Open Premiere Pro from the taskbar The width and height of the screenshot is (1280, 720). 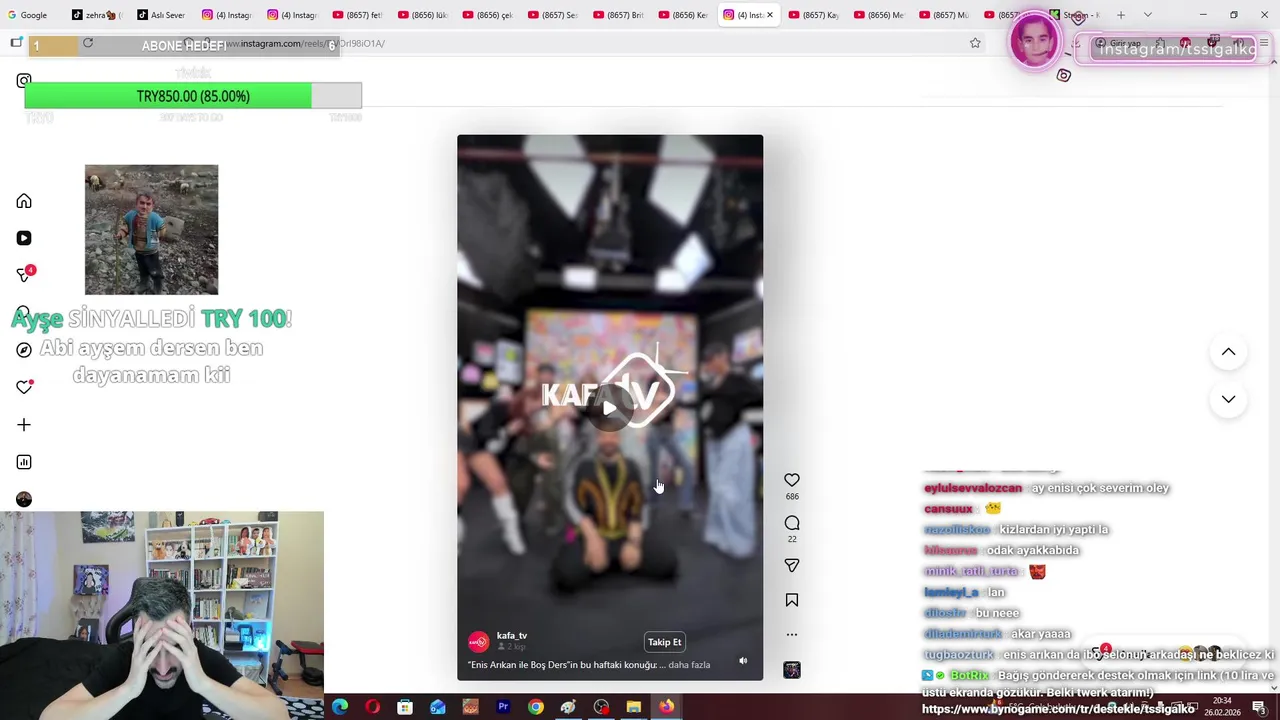503,707
